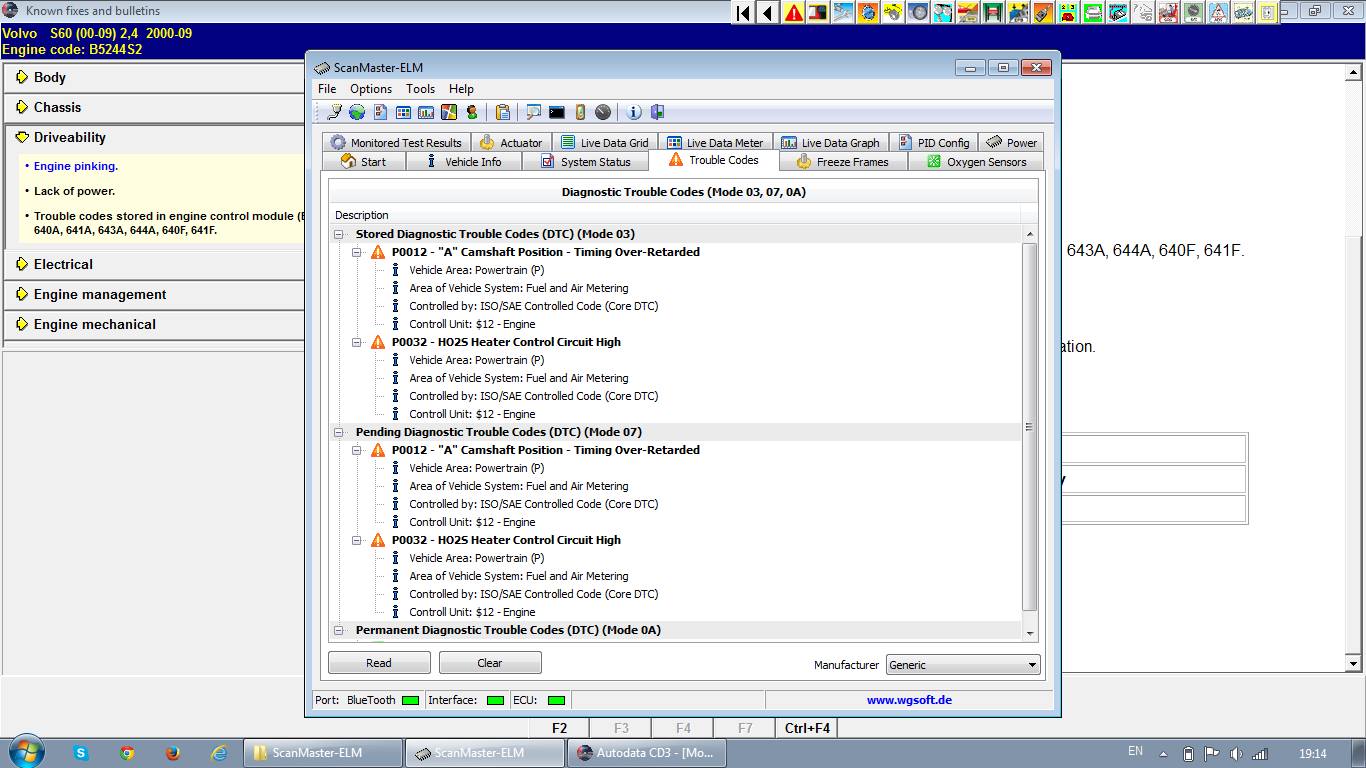Viewport: 1366px width, 768px height.
Task: Open the clipboard icon in ScanMaster toolbar
Action: click(503, 112)
